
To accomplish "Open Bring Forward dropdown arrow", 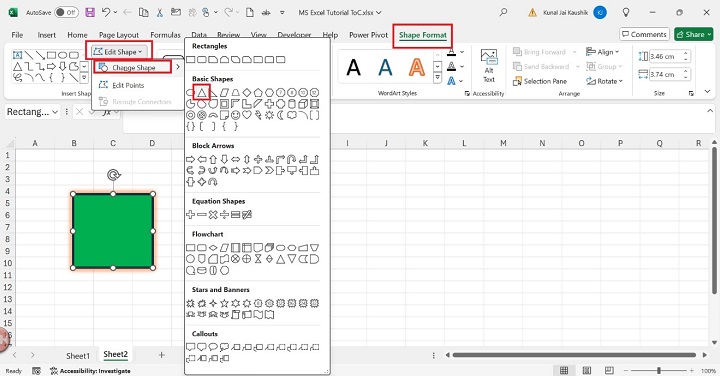I will (574, 52).
